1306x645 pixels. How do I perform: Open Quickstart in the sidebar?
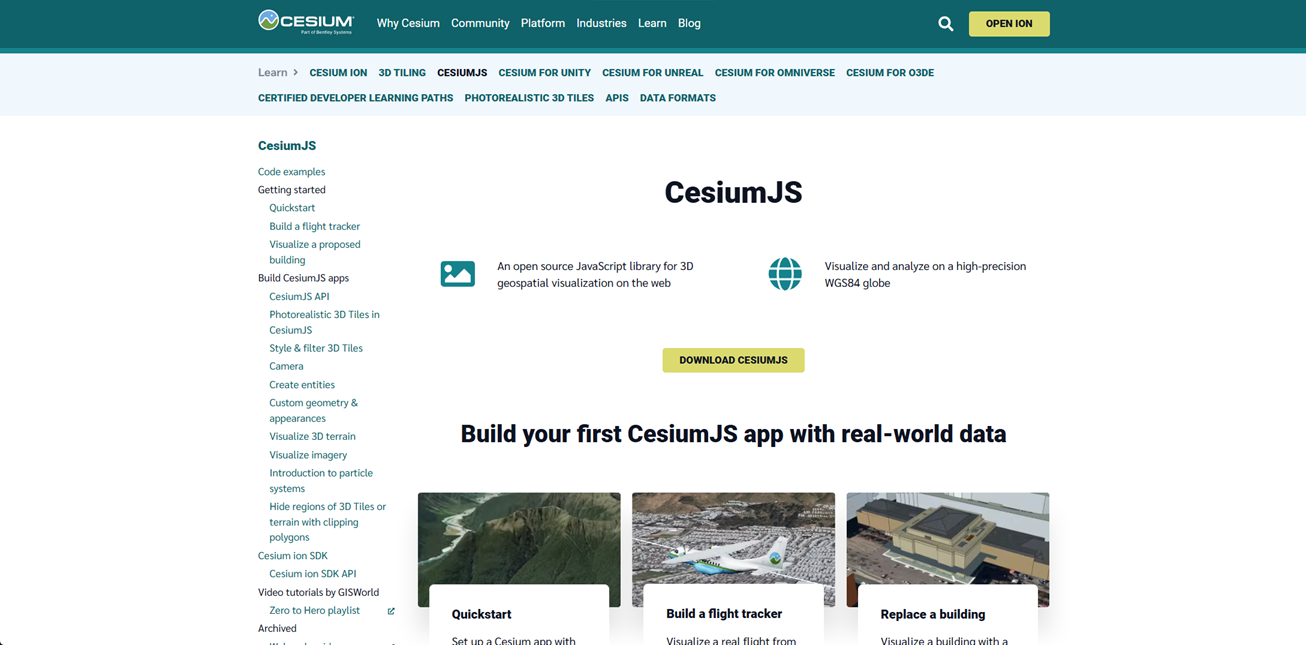pyautogui.click(x=292, y=208)
